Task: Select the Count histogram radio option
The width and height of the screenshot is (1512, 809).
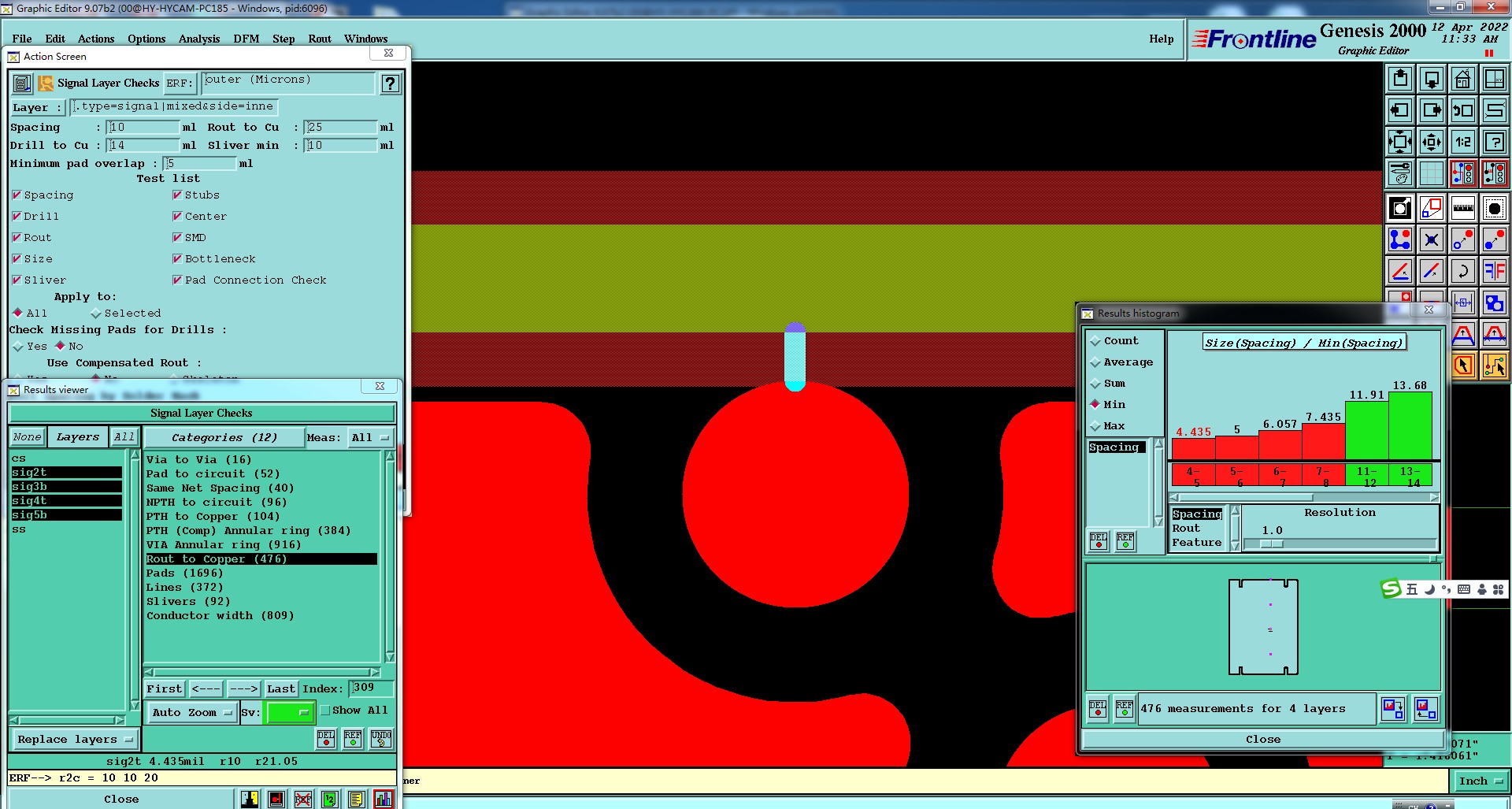Action: [x=1095, y=341]
